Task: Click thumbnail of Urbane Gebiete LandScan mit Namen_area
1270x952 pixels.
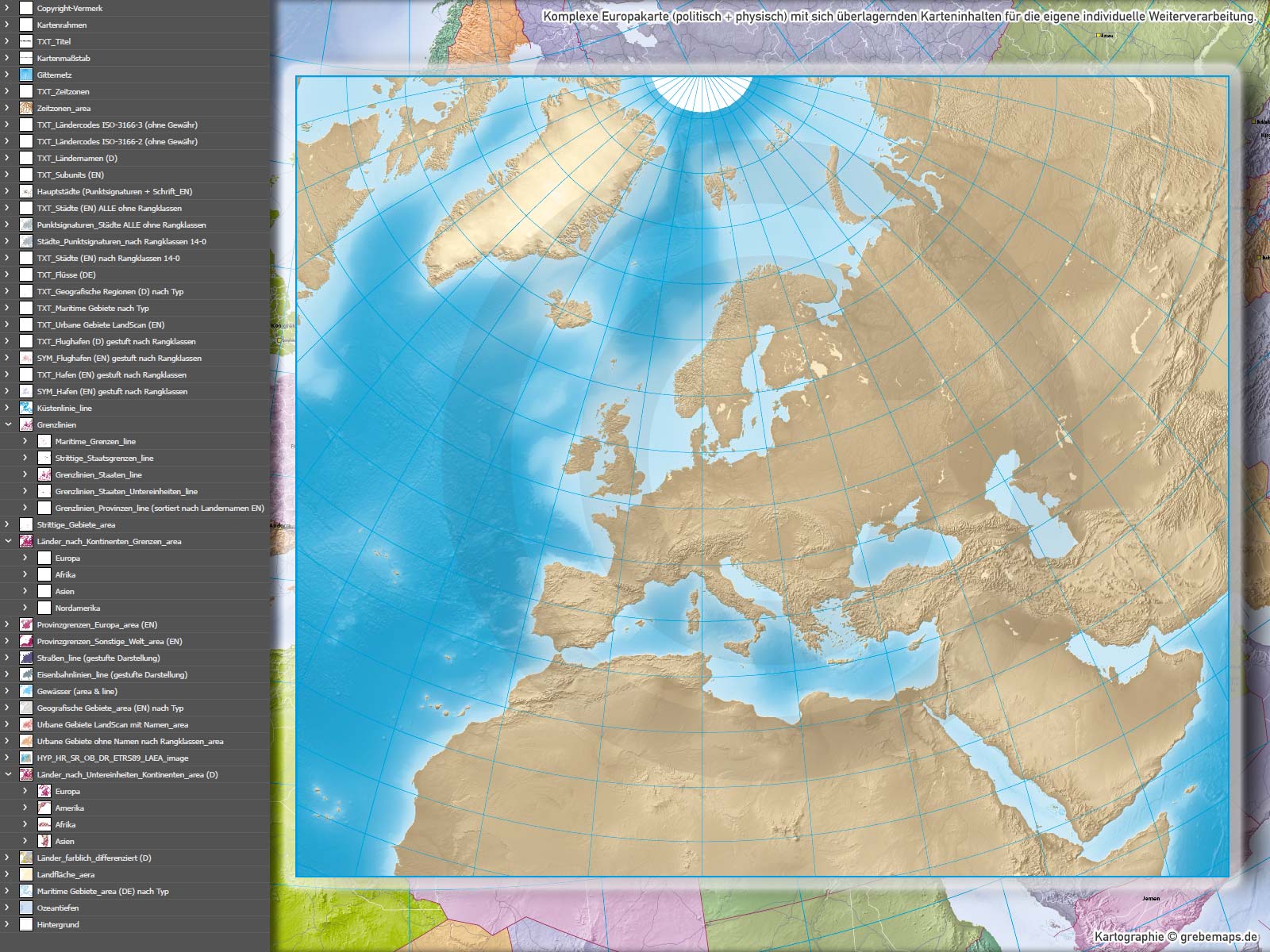Action: [x=26, y=724]
